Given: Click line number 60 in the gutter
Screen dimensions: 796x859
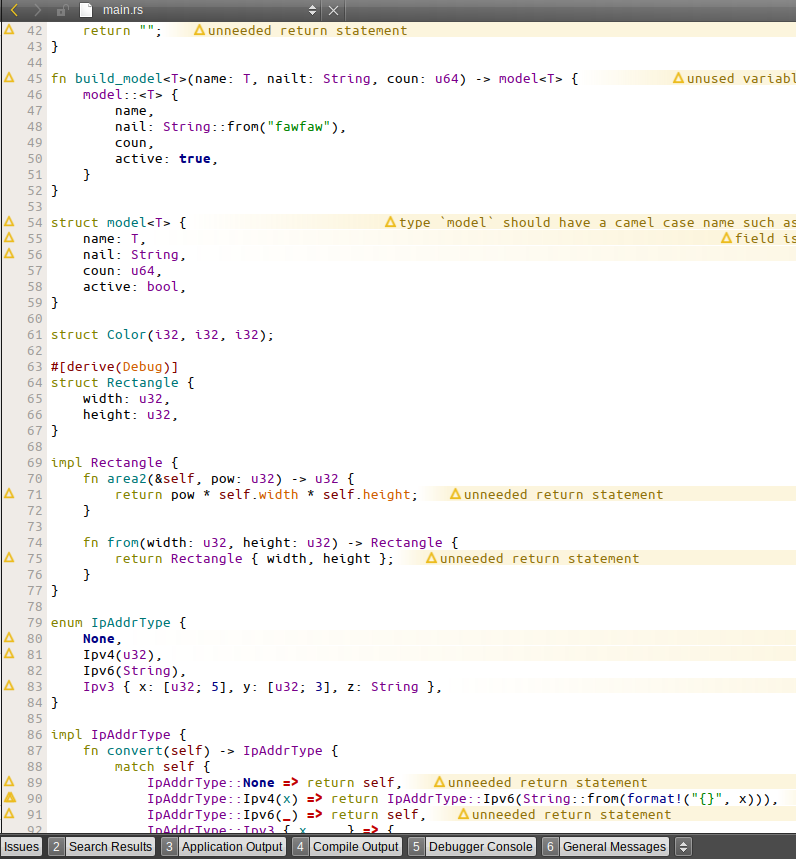Looking at the screenshot, I should point(35,319).
